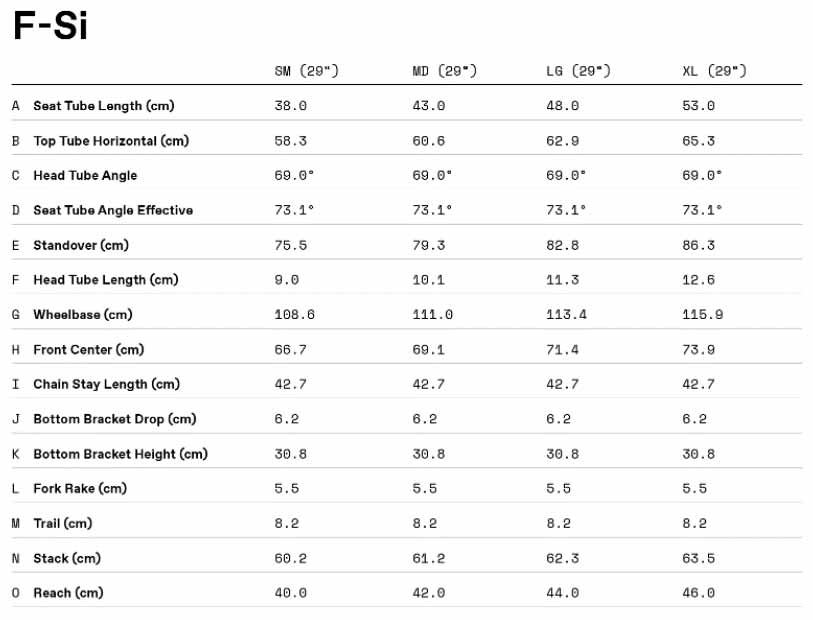Click the 42.0 reach value for MD
The height and width of the screenshot is (620, 813).
tap(428, 593)
